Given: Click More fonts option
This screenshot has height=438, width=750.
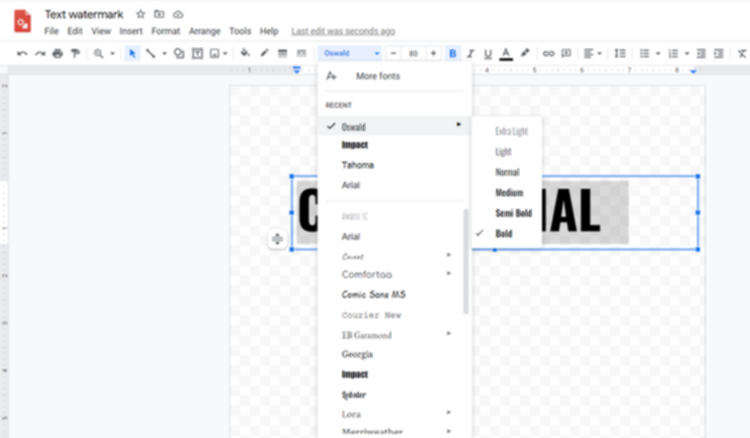Looking at the screenshot, I should click(378, 76).
